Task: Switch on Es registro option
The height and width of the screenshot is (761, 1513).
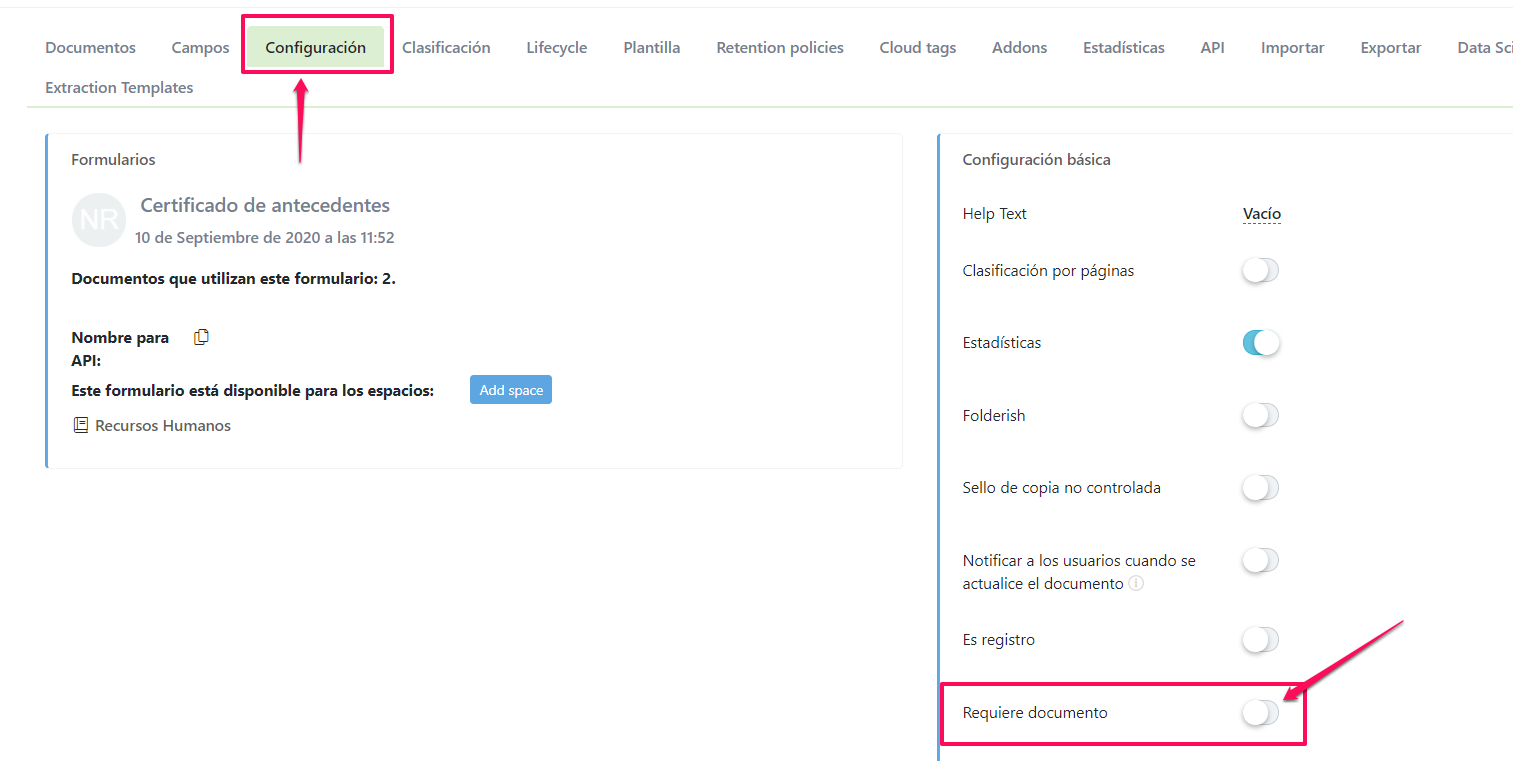Action: pos(1260,640)
